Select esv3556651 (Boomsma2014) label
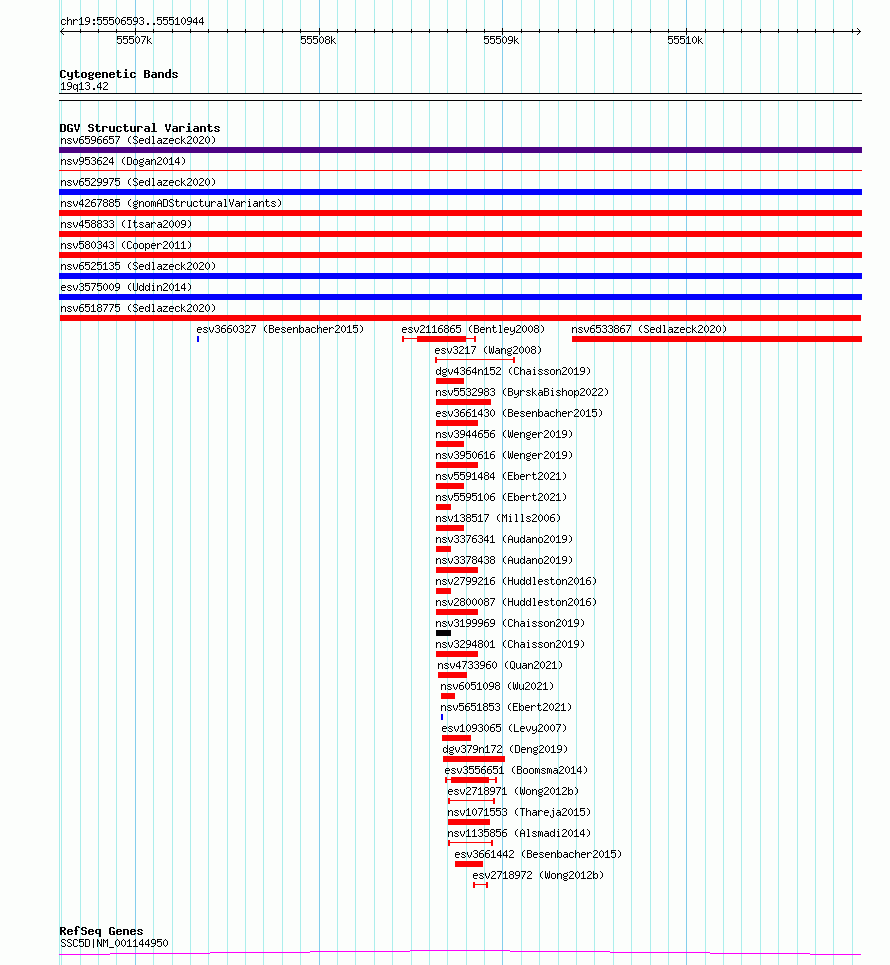The image size is (890, 965). point(516,770)
